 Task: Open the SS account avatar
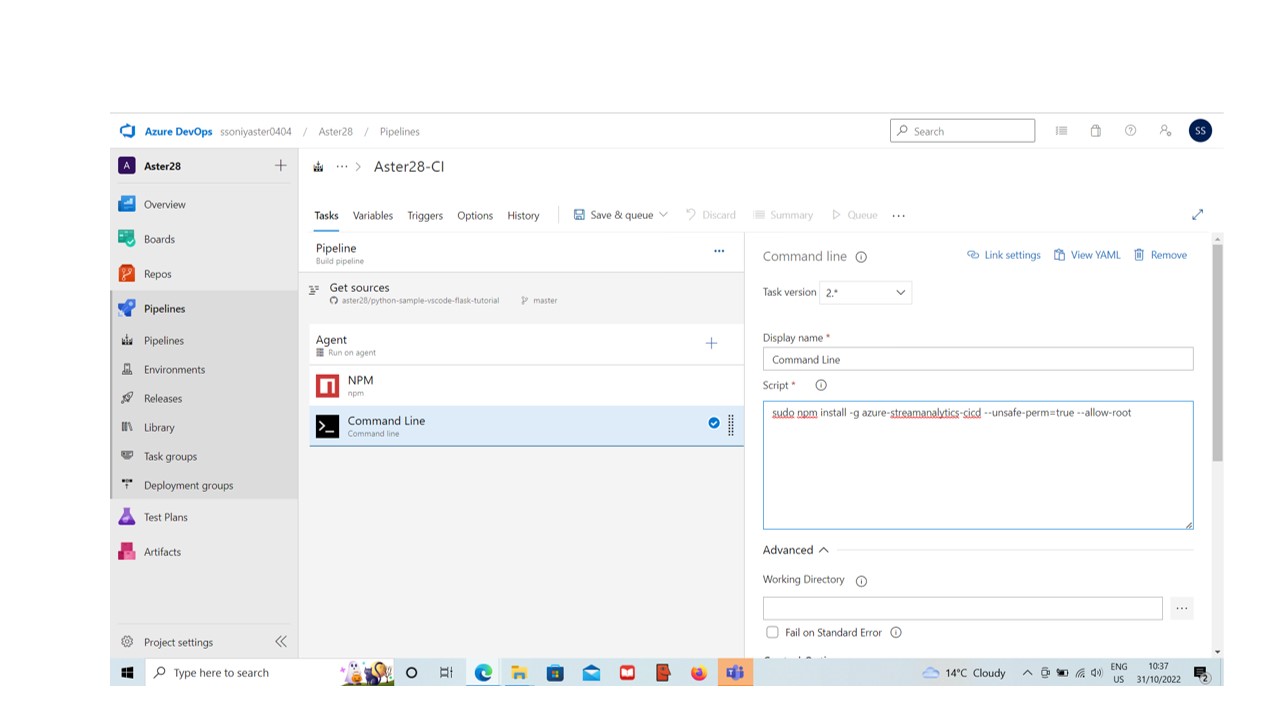(1200, 131)
